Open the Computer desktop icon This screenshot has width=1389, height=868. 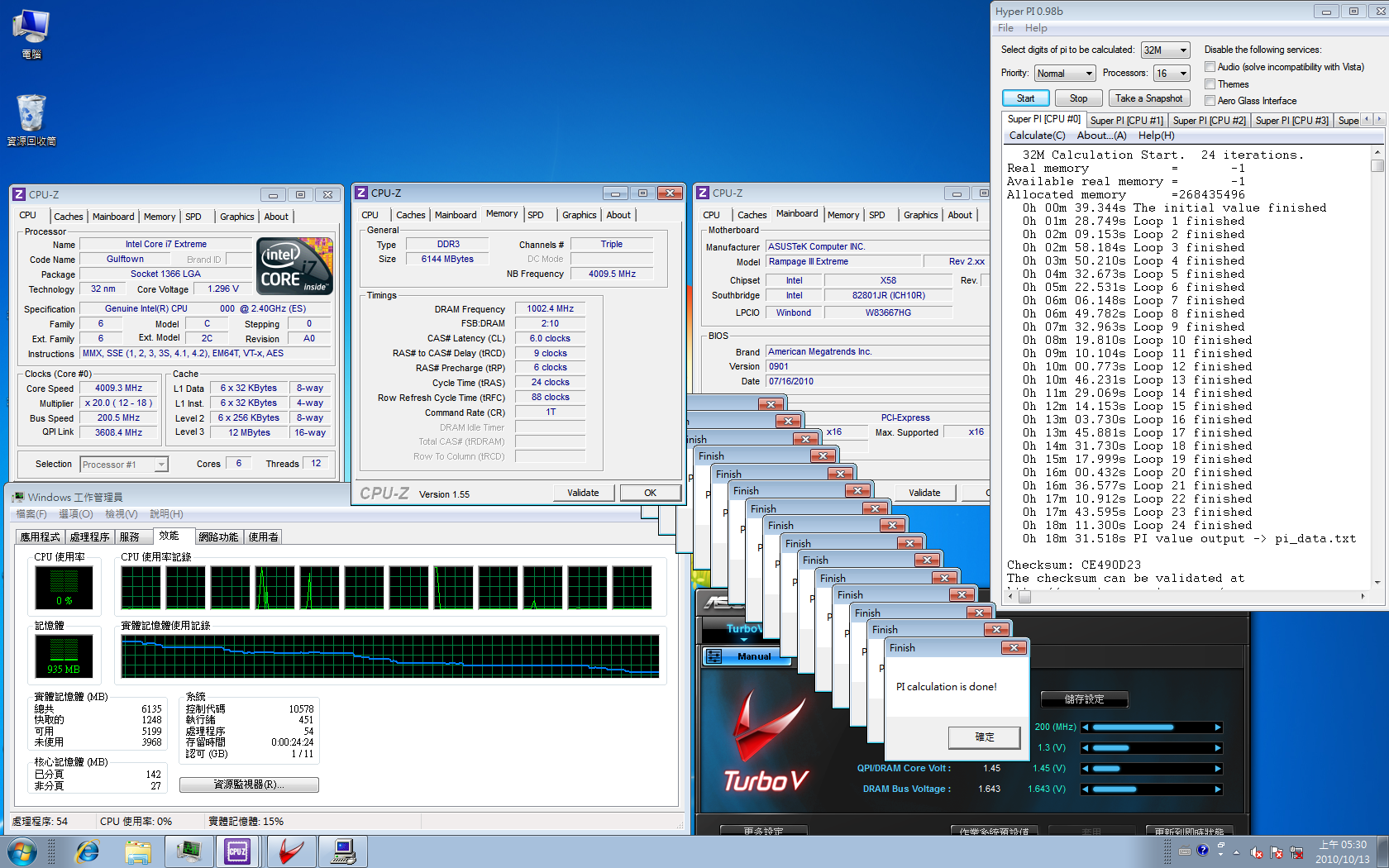coord(31,35)
